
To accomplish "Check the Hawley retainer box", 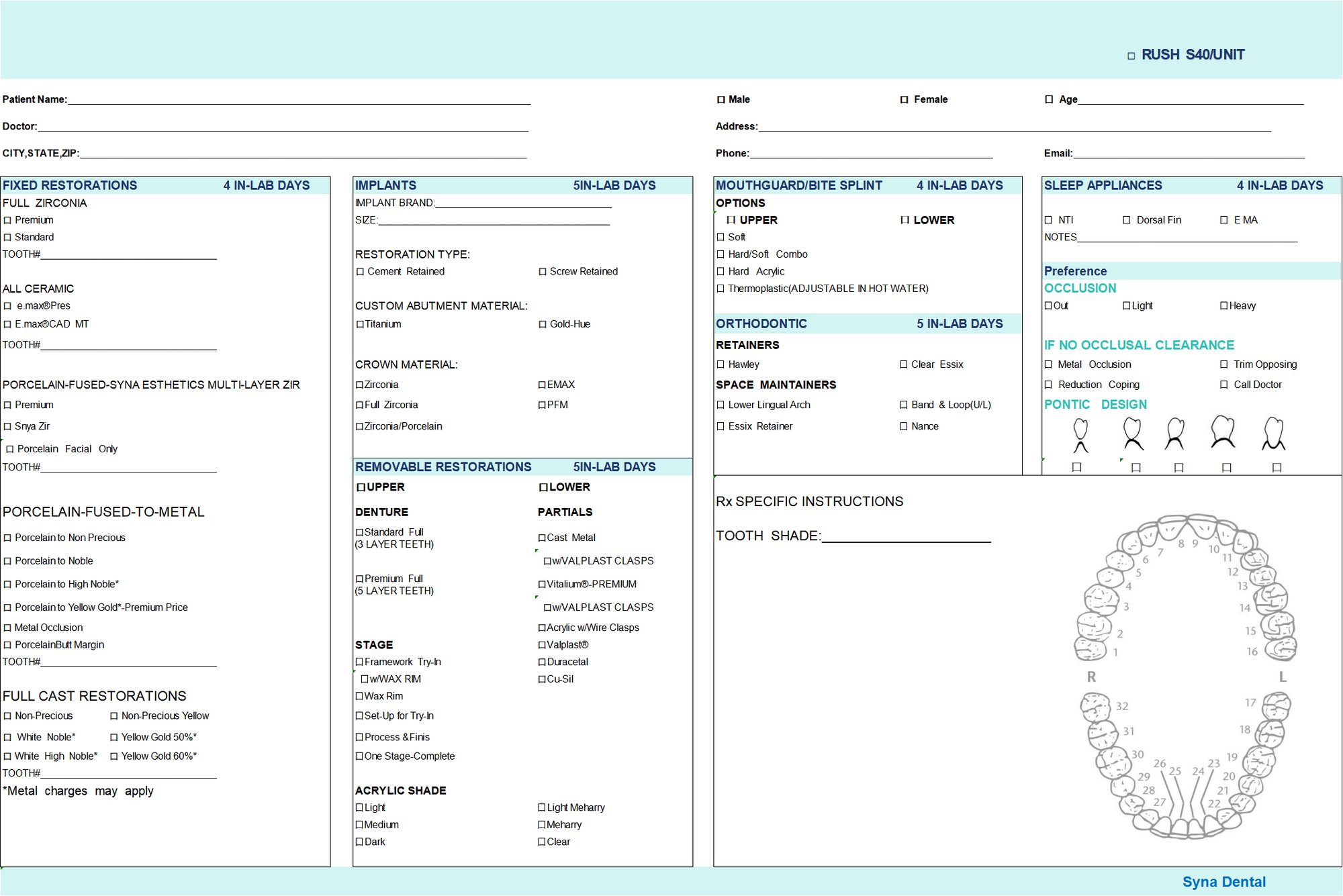I will pos(721,364).
